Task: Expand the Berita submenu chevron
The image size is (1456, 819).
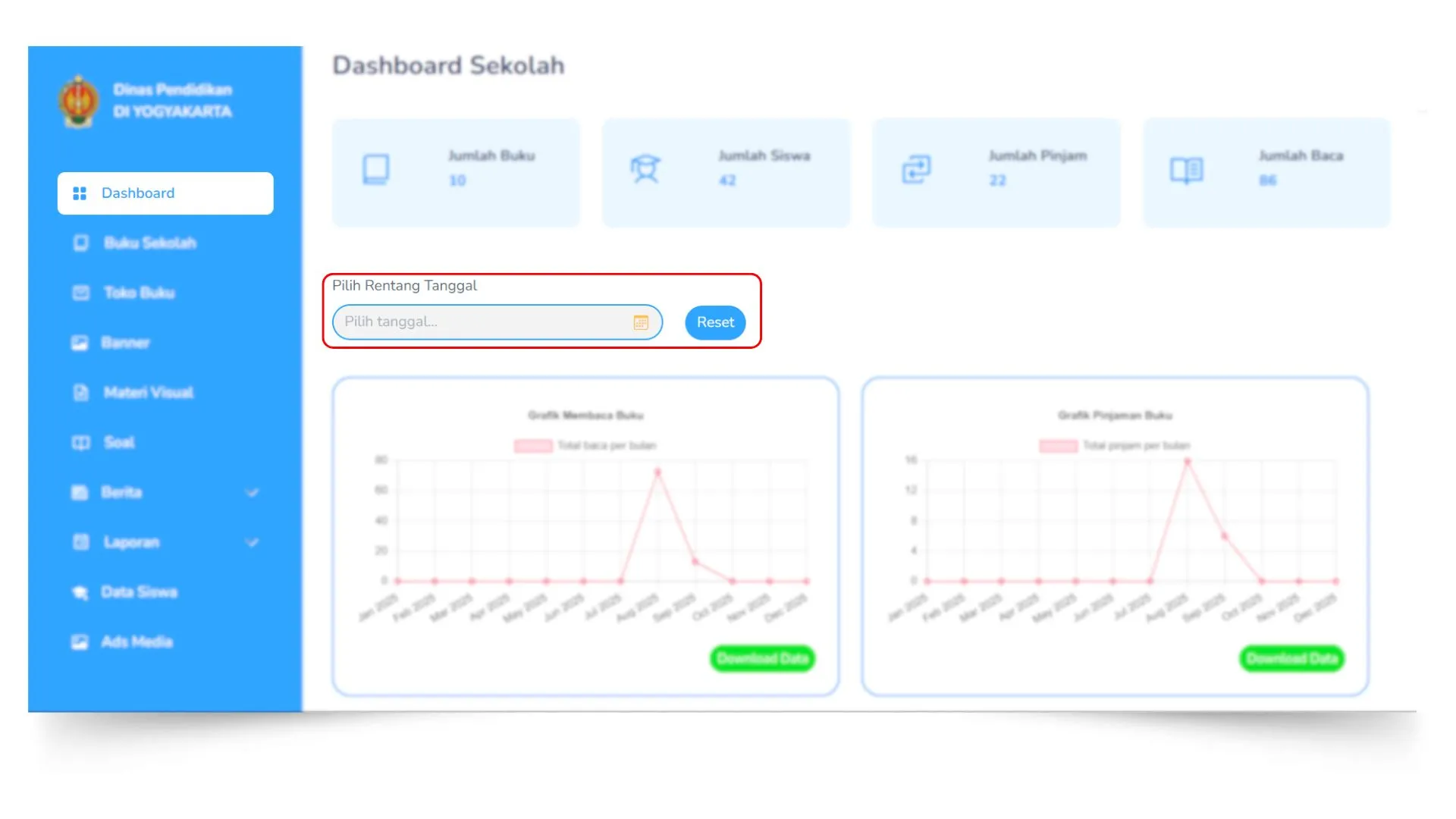Action: point(253,493)
